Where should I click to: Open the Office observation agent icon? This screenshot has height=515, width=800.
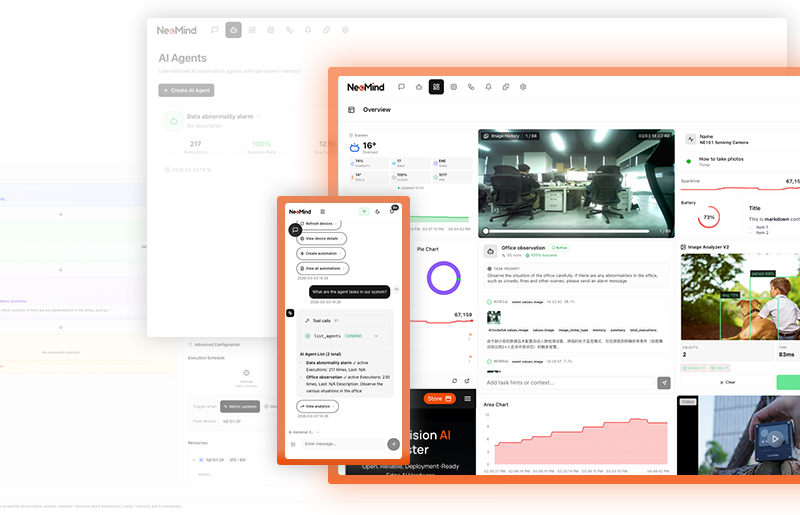[x=490, y=251]
